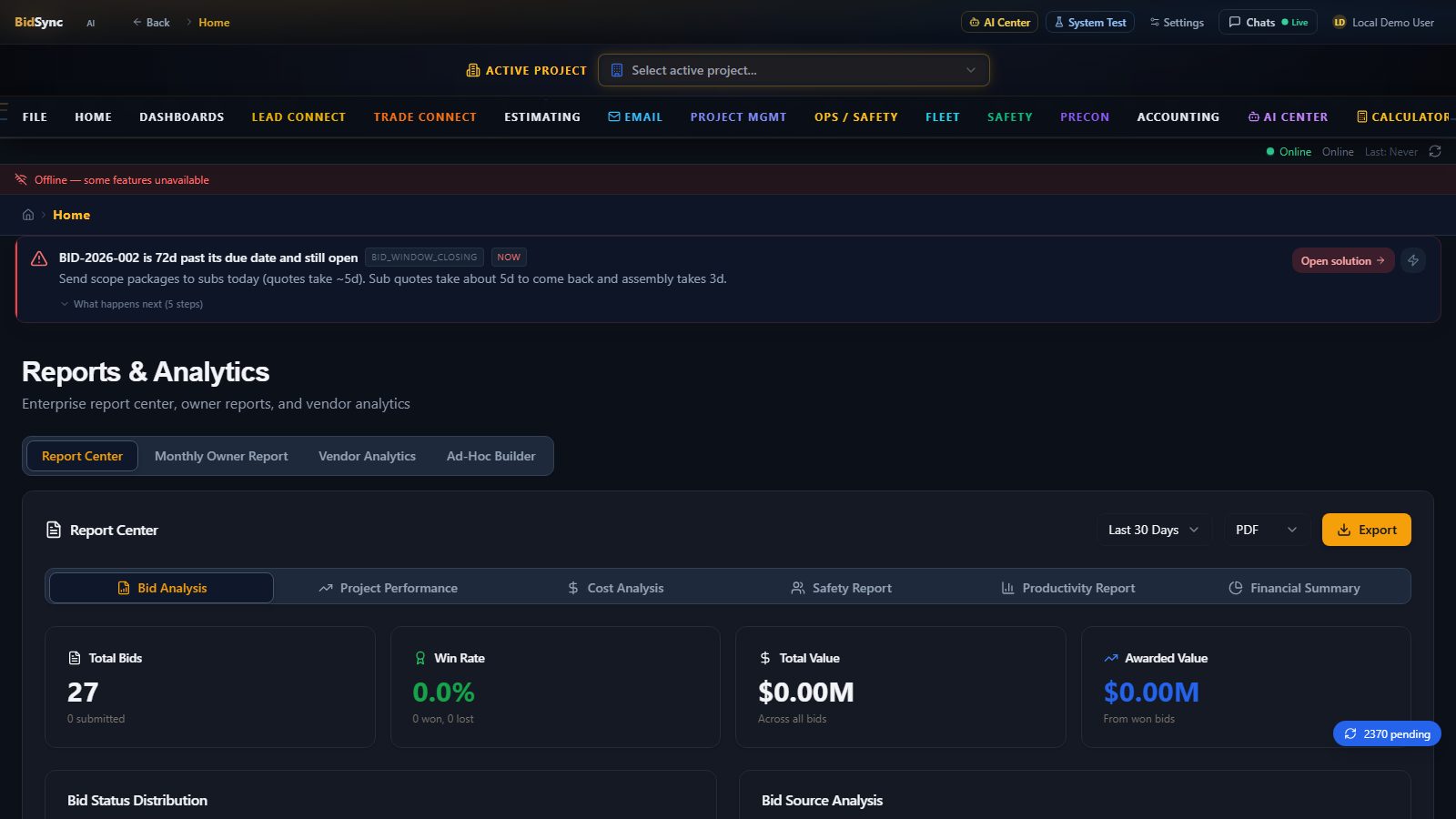Open the ACCOUNTING menu
Screen dimensions: 1456x819
(x=1178, y=116)
